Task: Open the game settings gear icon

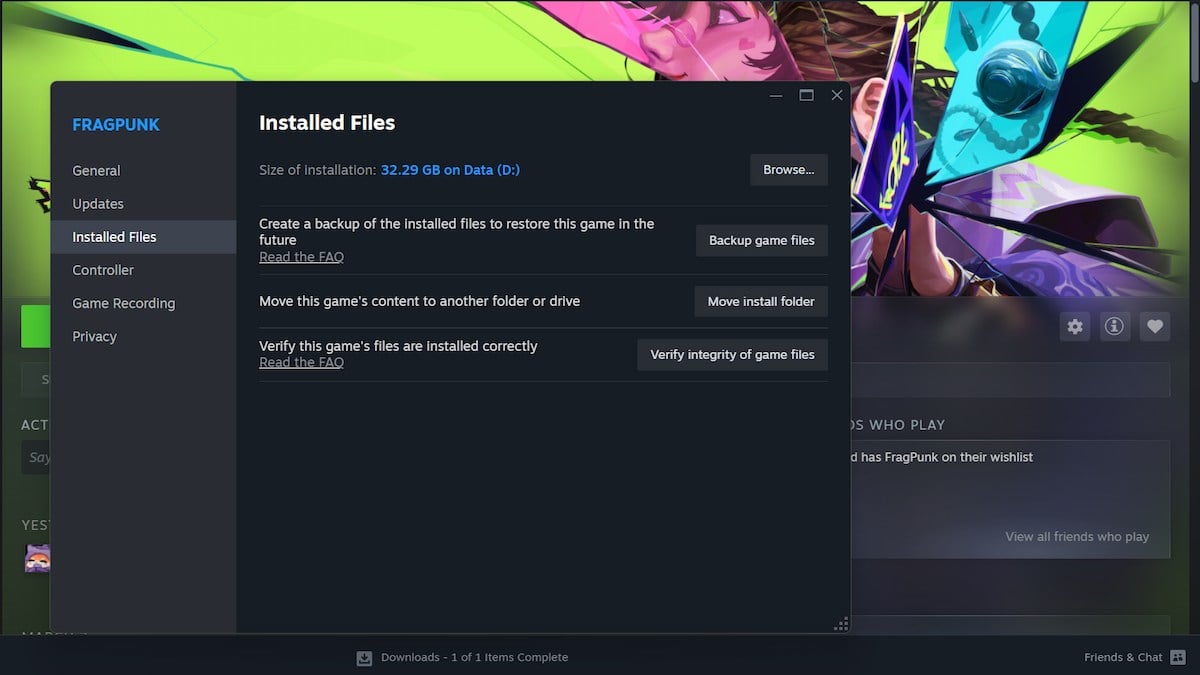Action: (x=1074, y=326)
